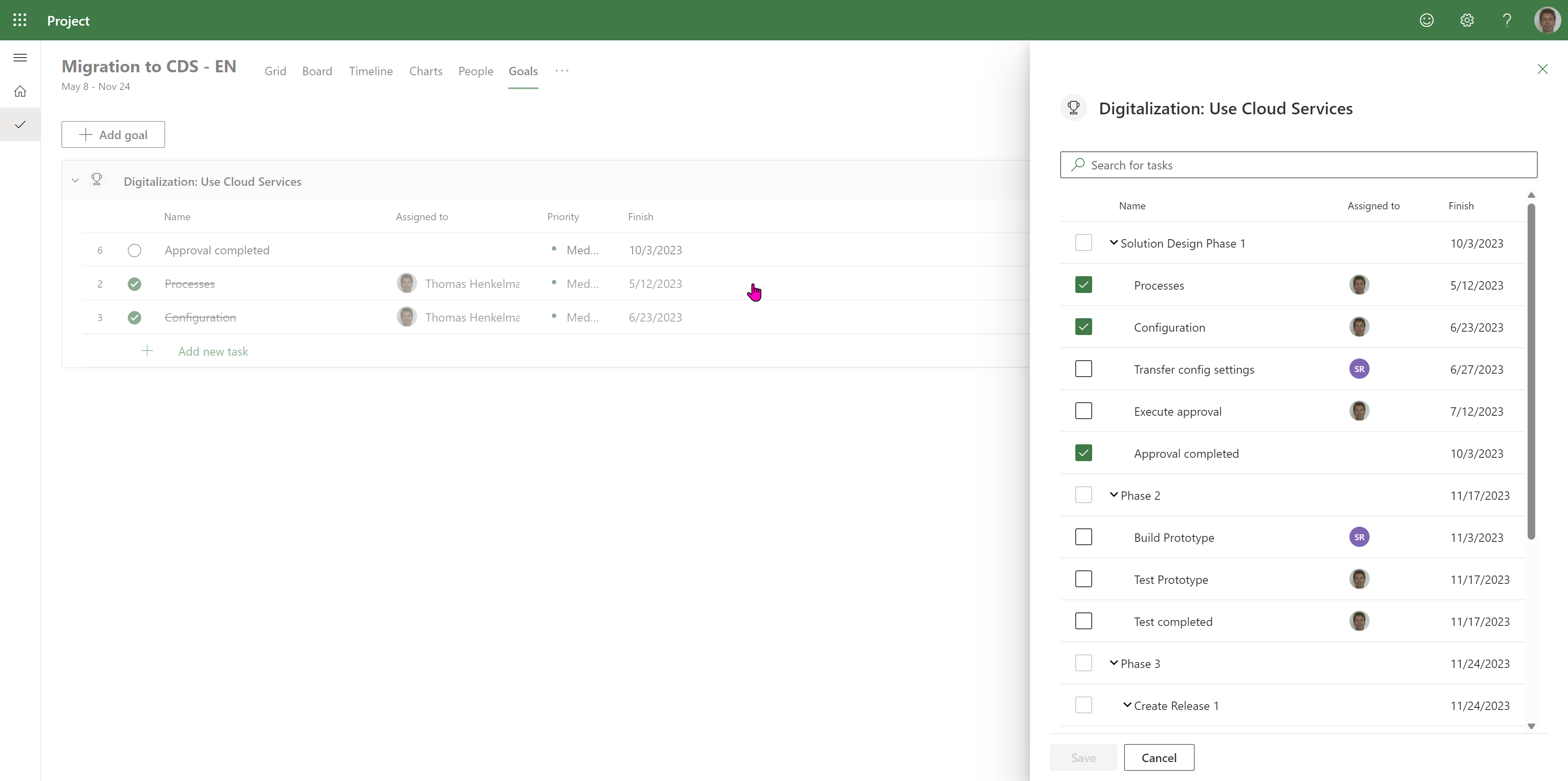Send feedback using the smiley icon

1428,20
